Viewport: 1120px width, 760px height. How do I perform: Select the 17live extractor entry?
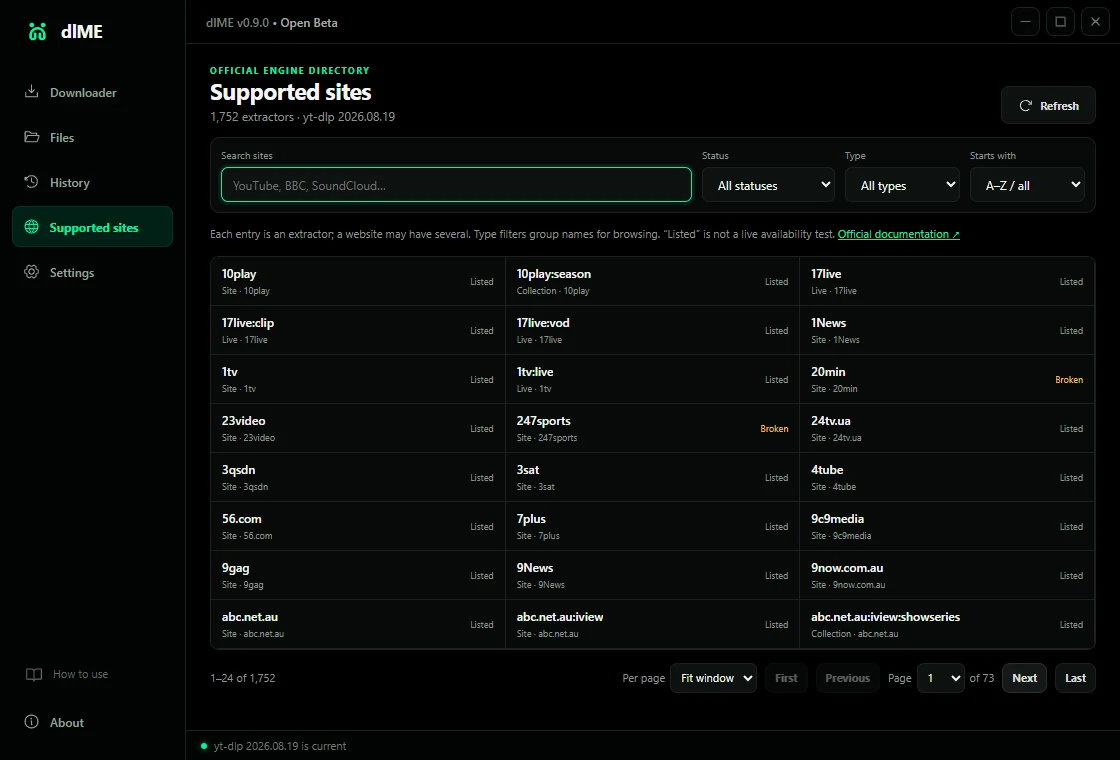(947, 281)
